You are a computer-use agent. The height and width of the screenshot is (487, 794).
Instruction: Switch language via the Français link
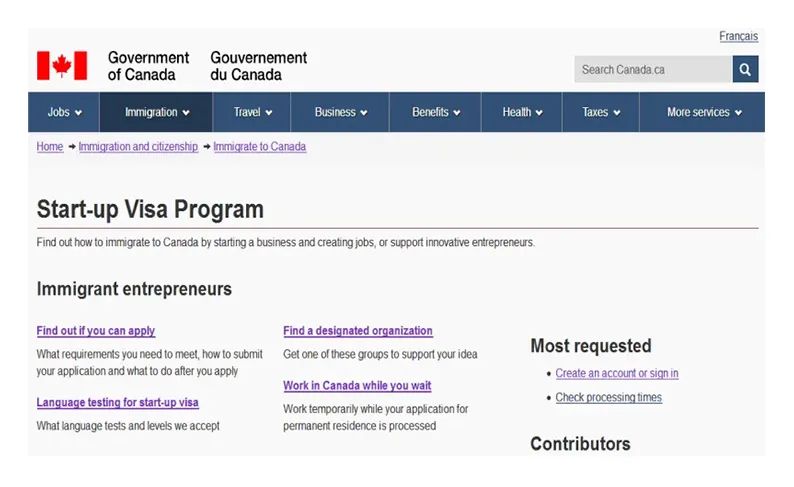tap(738, 36)
